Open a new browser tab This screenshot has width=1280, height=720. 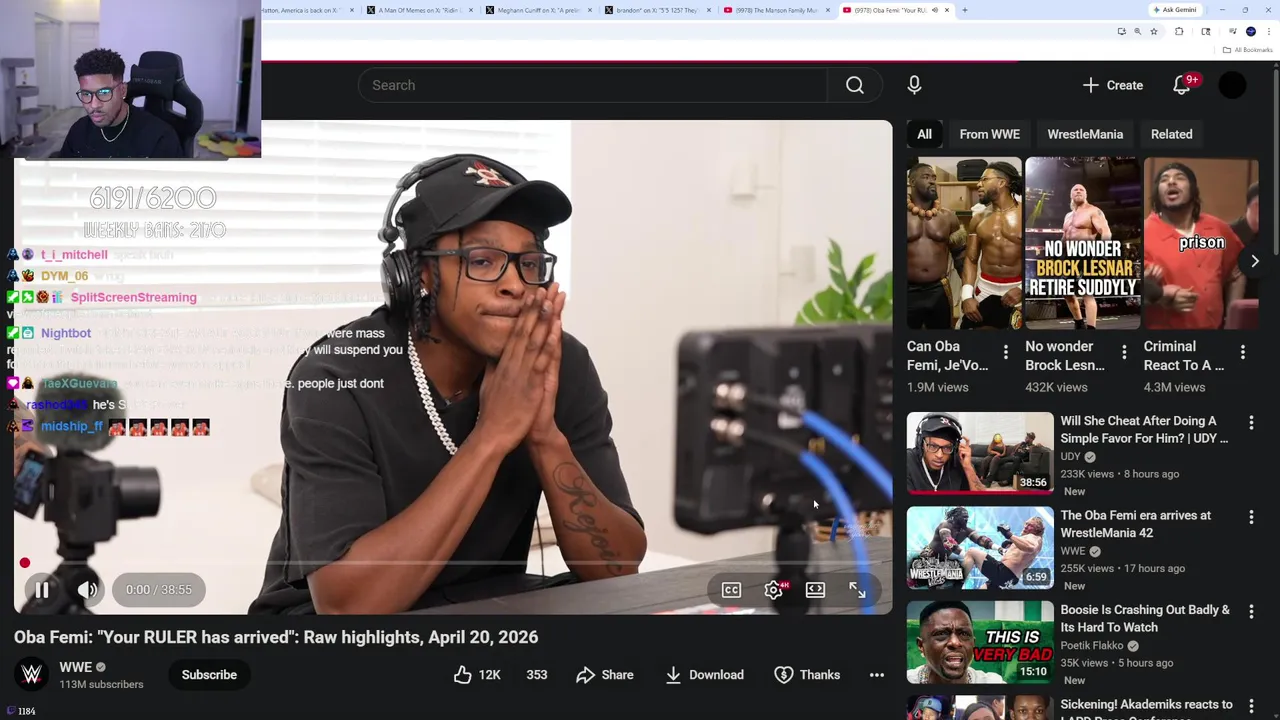(x=964, y=10)
